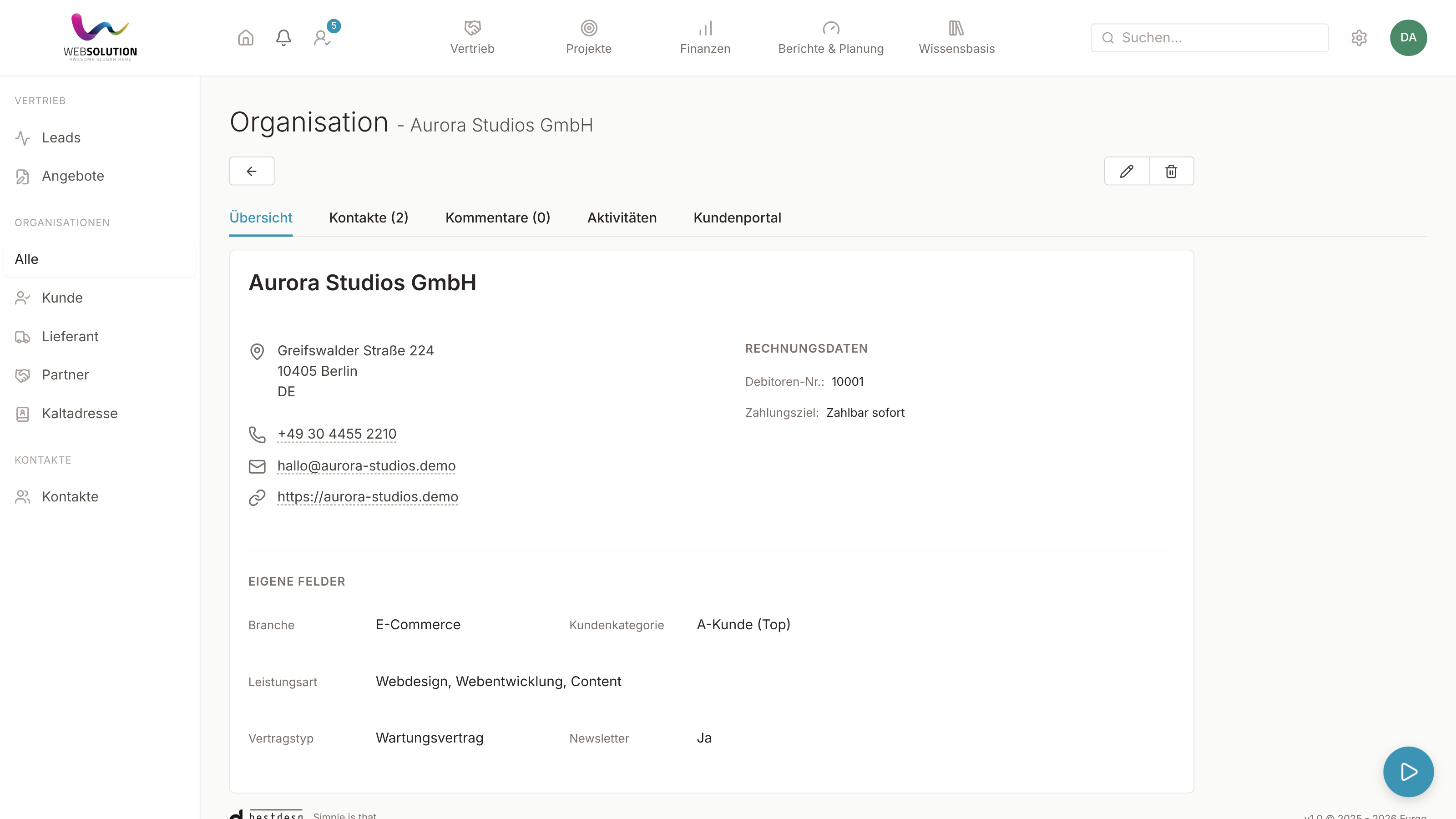The height and width of the screenshot is (819, 1456).
Task: Switch to the Übersicht tab
Action: [261, 217]
